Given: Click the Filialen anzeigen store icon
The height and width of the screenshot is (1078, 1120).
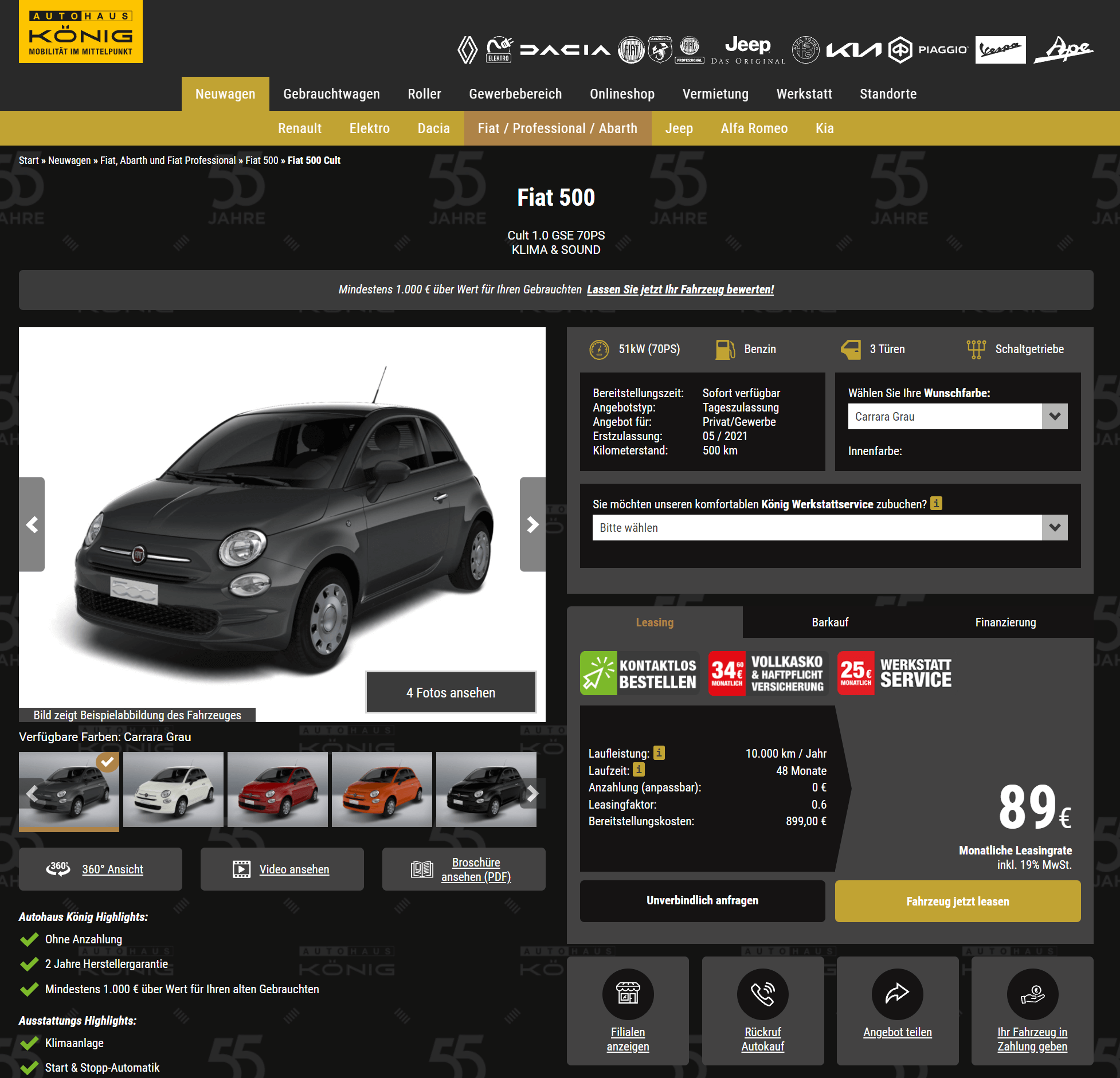Looking at the screenshot, I should click(628, 994).
